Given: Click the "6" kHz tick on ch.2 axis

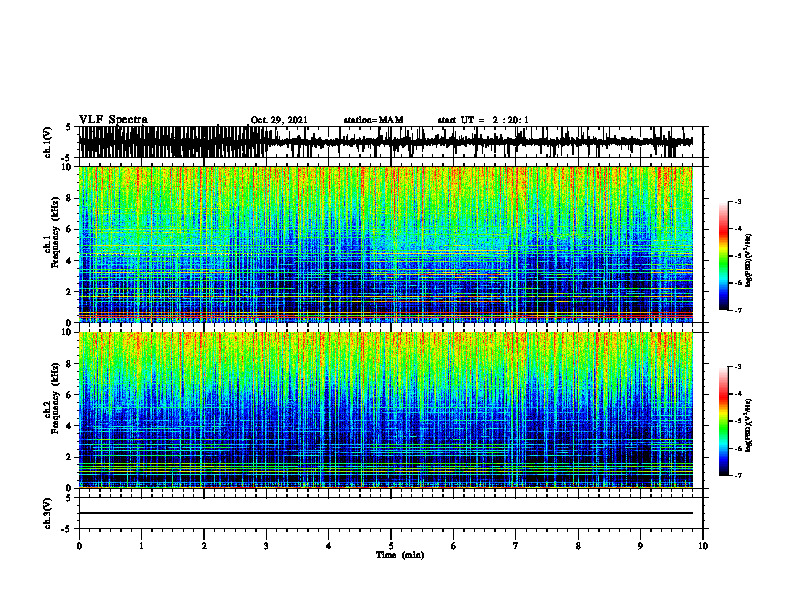Looking at the screenshot, I should [x=70, y=395].
